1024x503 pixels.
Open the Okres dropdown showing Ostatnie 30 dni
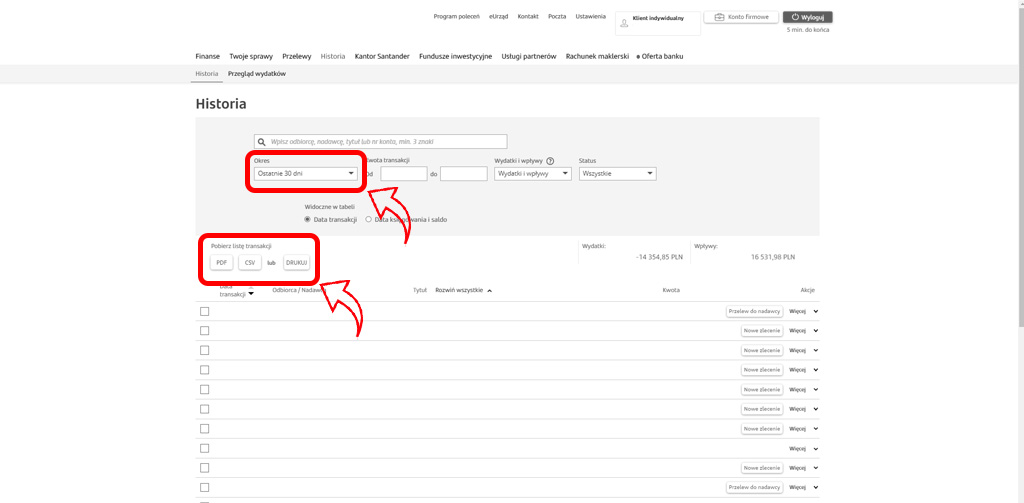(x=305, y=174)
